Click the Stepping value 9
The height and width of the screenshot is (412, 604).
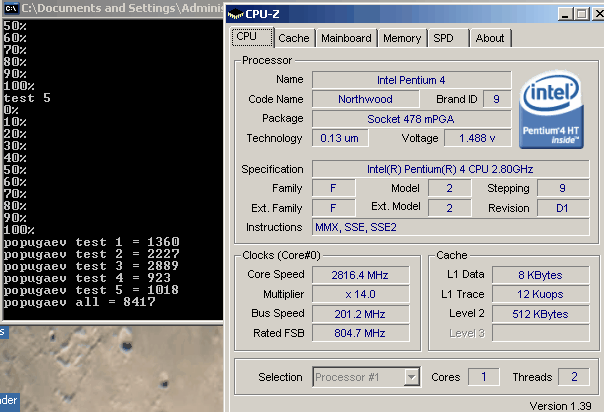(563, 188)
